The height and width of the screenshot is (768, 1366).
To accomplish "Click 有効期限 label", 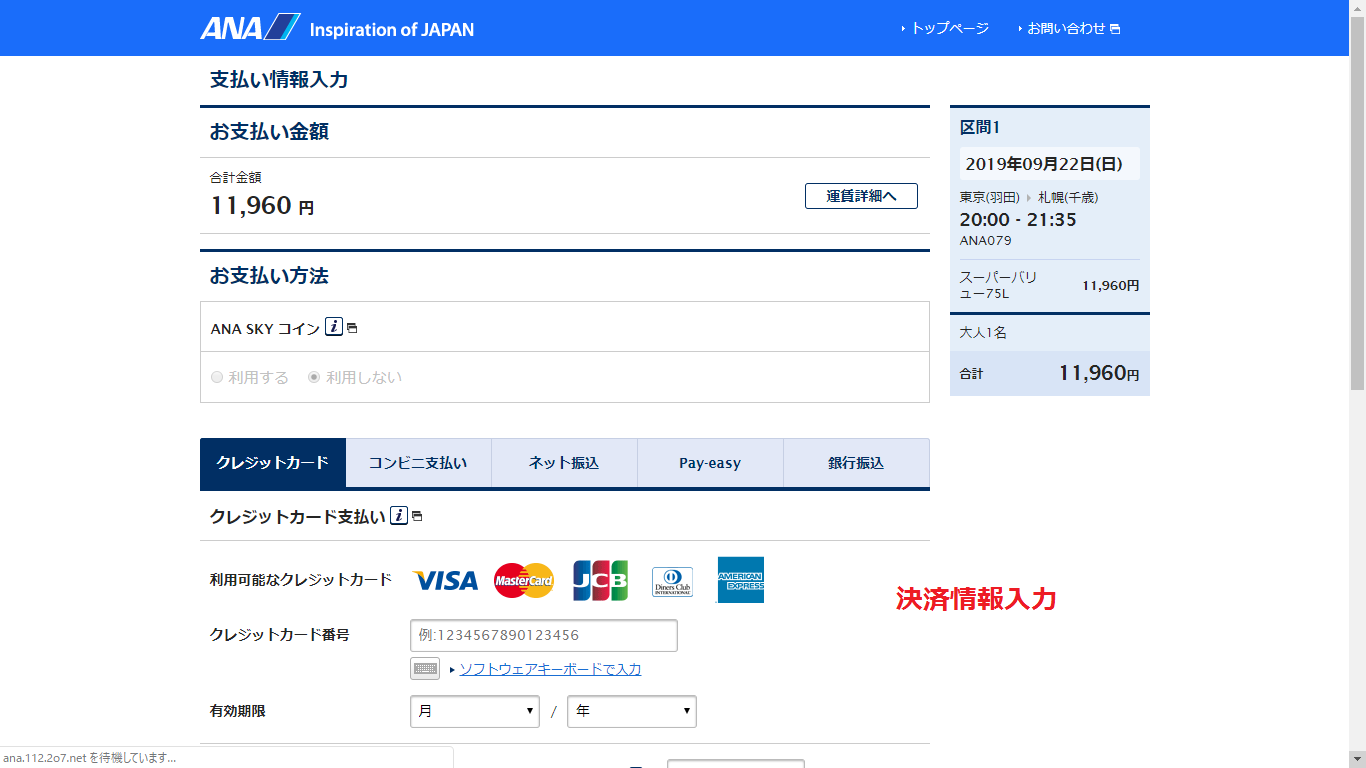I will click(238, 711).
